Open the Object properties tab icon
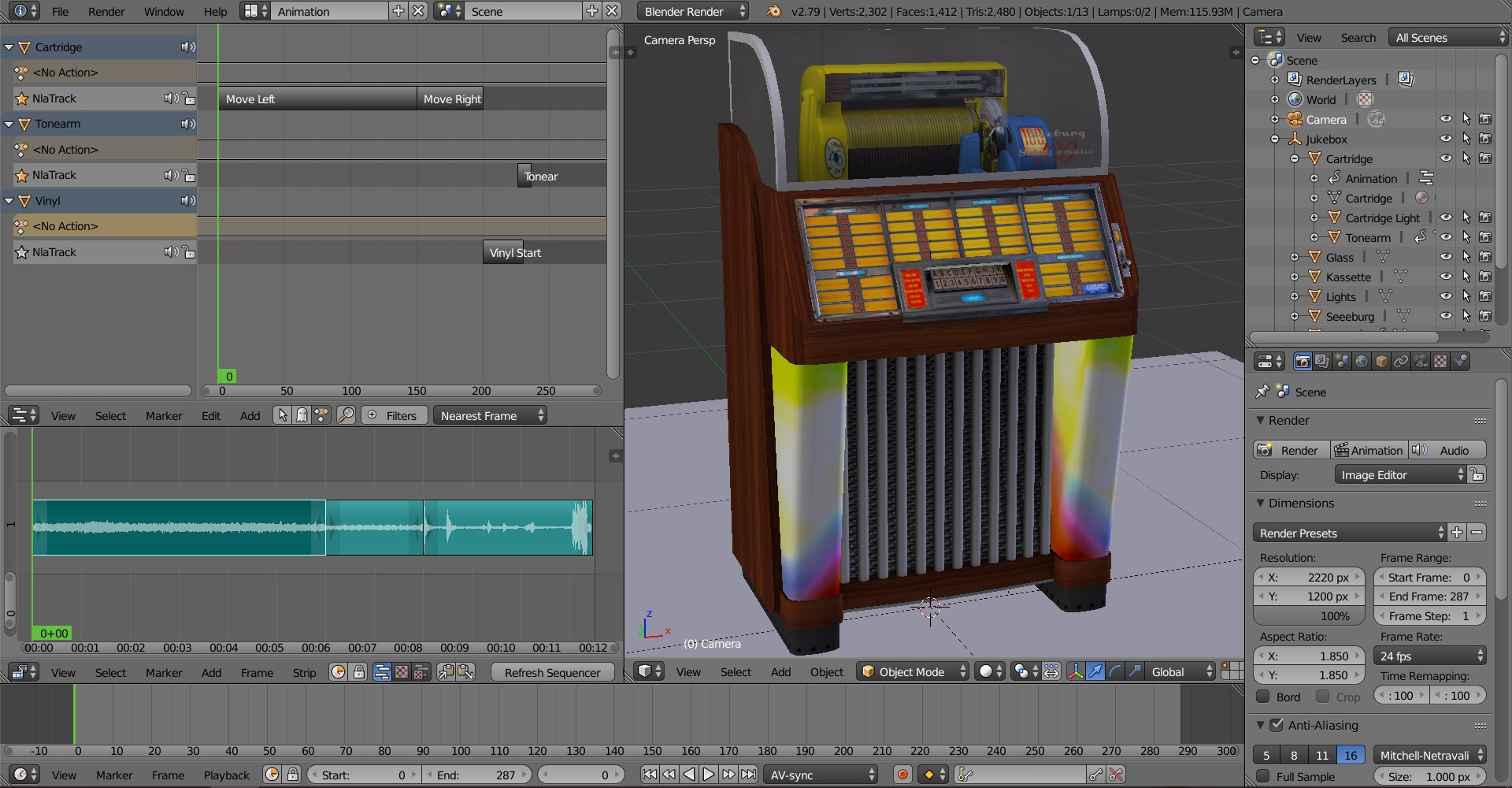 tap(1381, 362)
